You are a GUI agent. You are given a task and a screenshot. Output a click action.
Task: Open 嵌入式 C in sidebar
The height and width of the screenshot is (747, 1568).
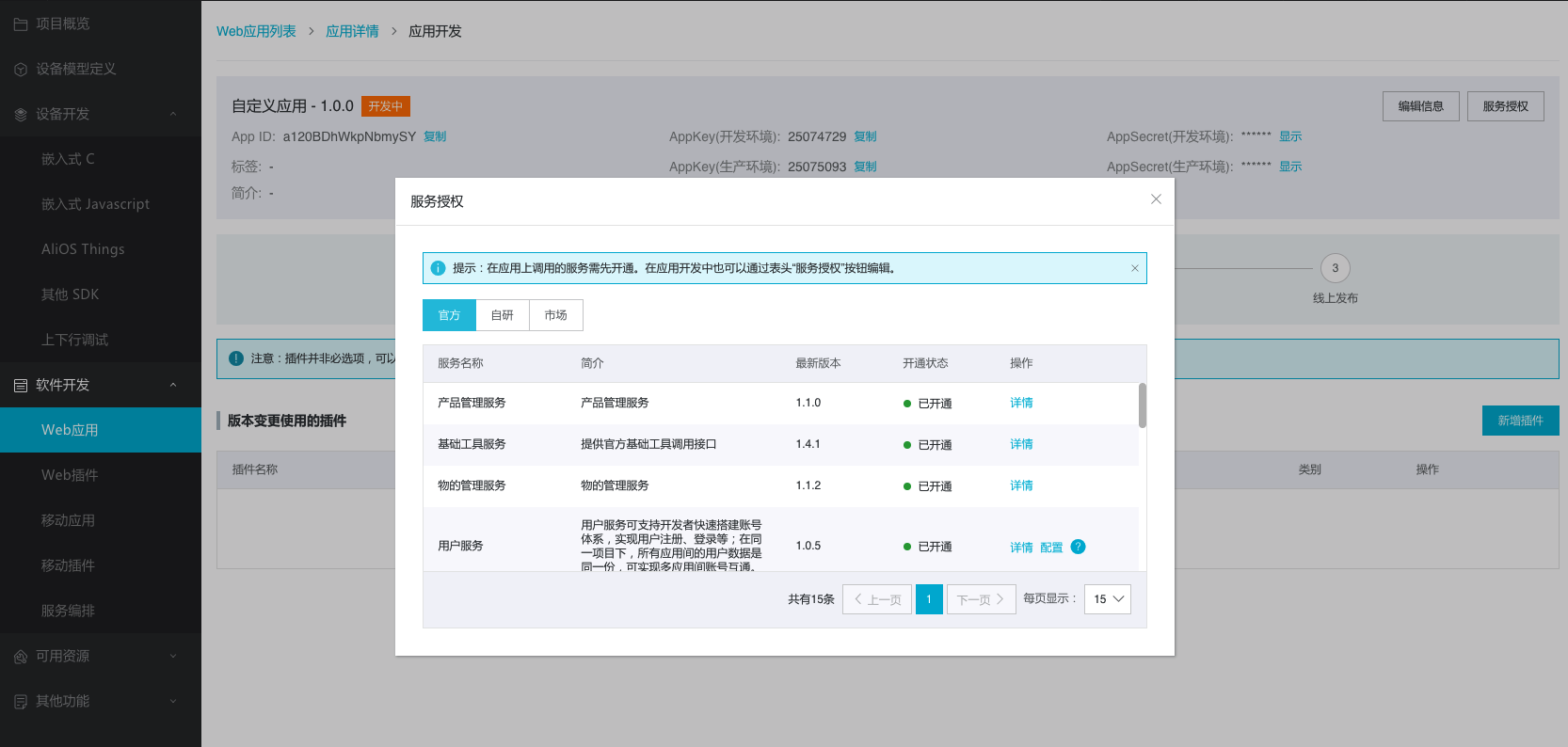(x=101, y=159)
